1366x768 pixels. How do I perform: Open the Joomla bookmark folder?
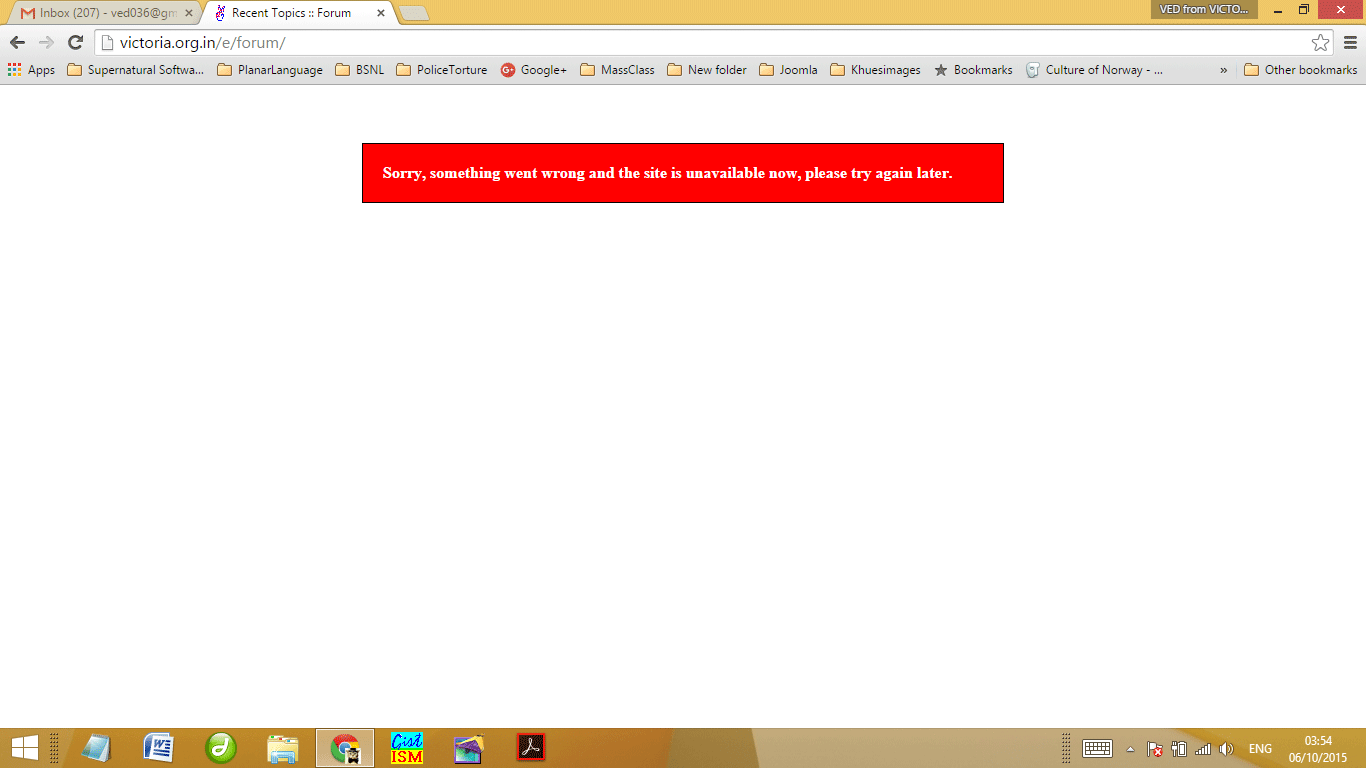click(788, 70)
